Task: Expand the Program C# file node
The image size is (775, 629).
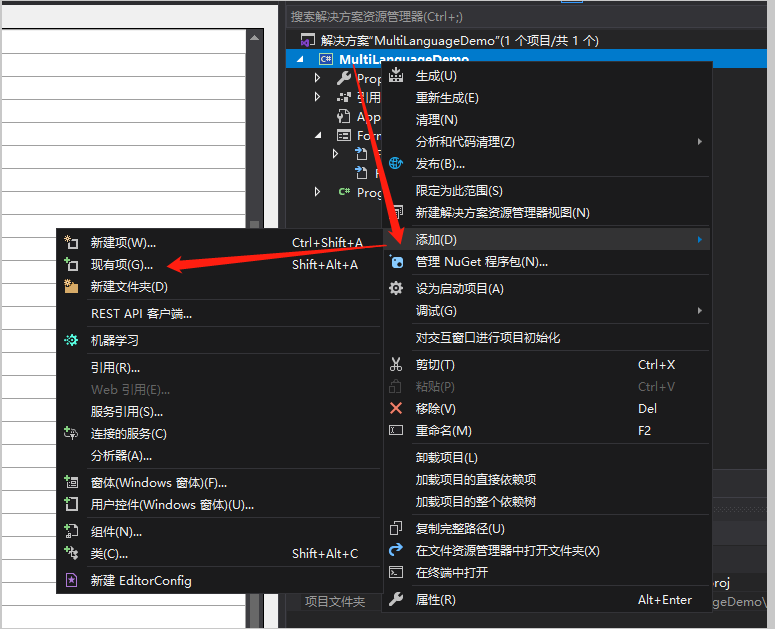Action: coord(317,192)
